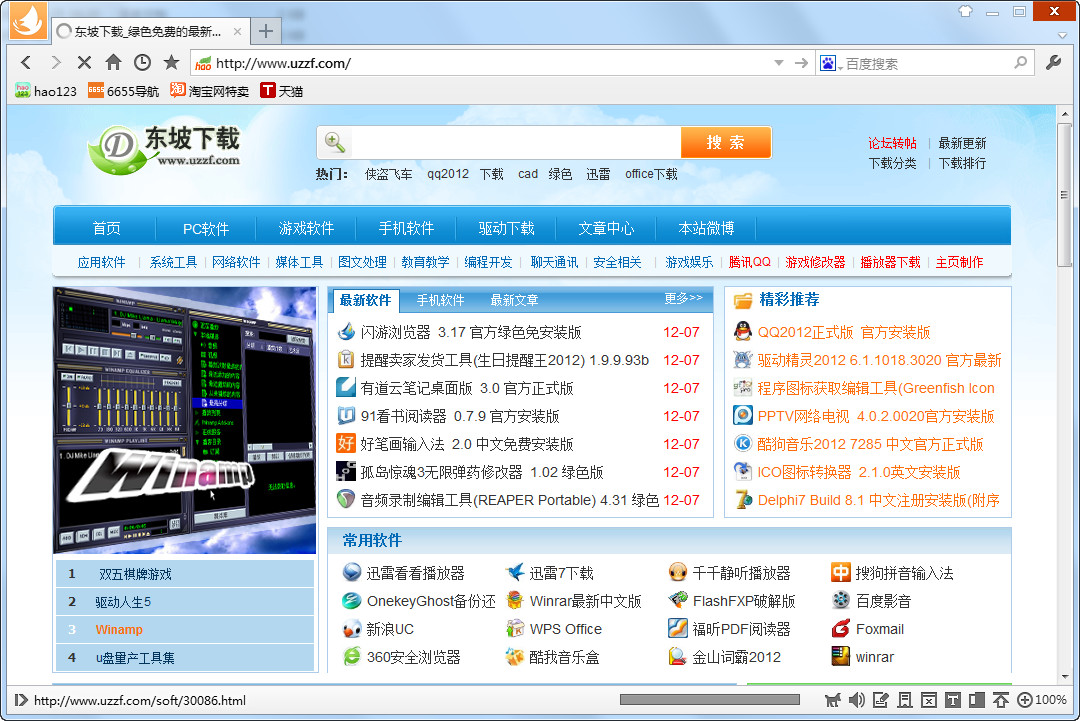Open address bar dropdown arrow
Viewport: 1080px width, 721px height.
779,63
